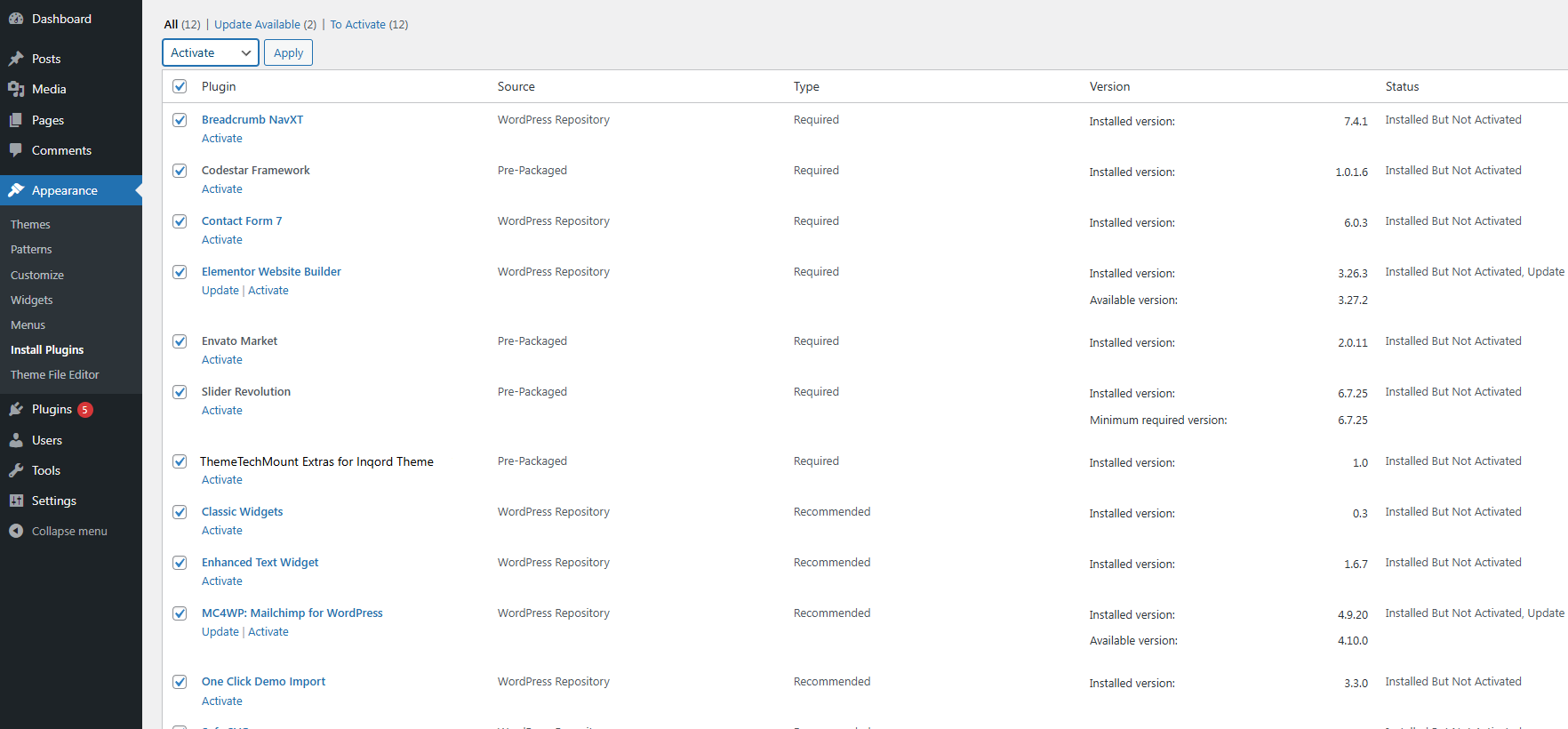The height and width of the screenshot is (729, 1568).
Task: Click MC4WP available version 4.10.0
Action: point(1353,641)
